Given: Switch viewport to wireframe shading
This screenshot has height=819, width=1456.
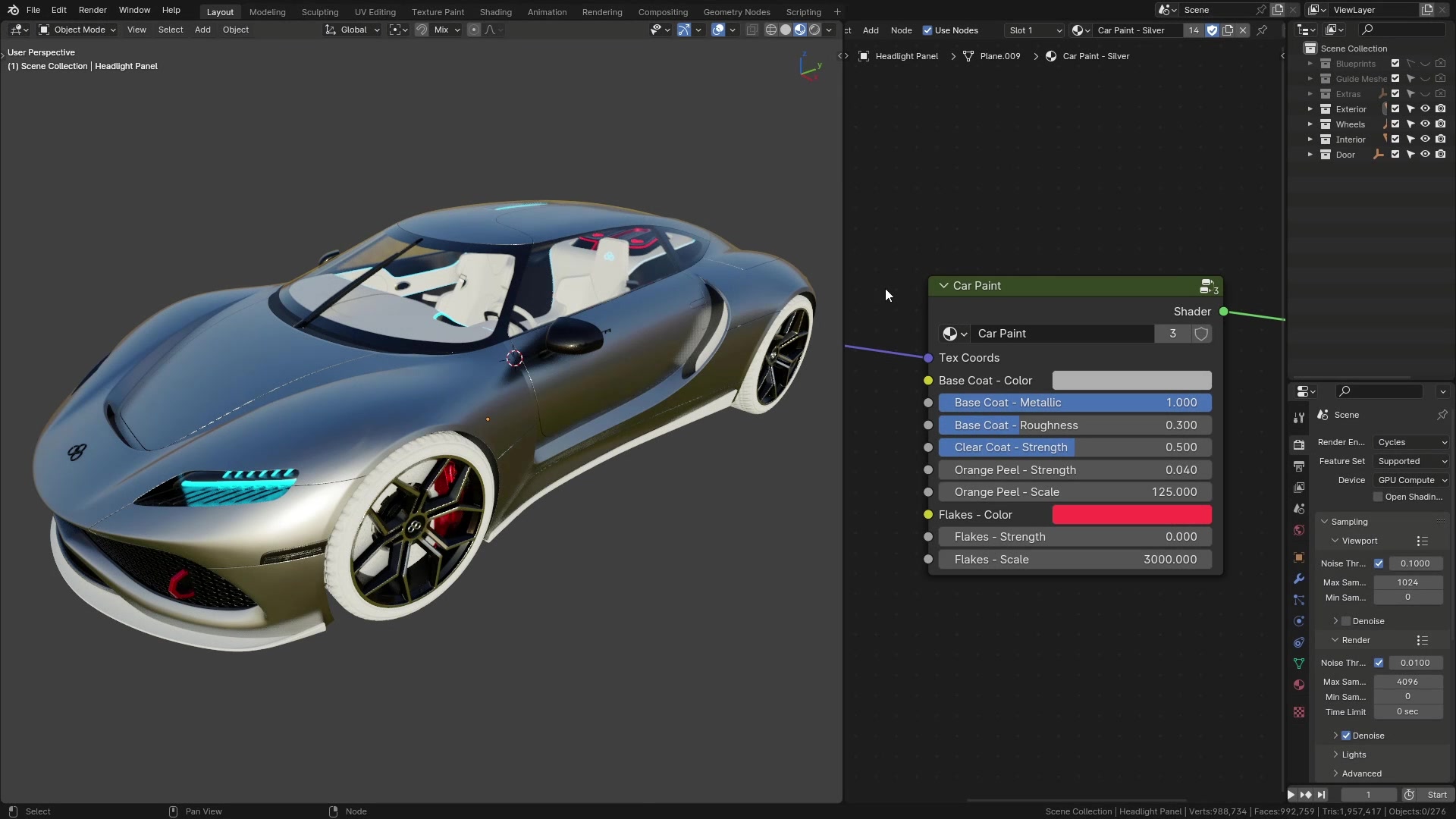Looking at the screenshot, I should pos(770,30).
